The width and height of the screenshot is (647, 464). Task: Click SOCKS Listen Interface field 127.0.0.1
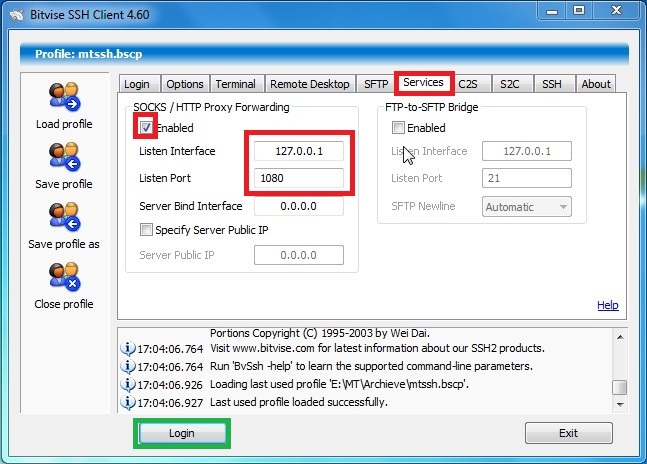coord(299,151)
